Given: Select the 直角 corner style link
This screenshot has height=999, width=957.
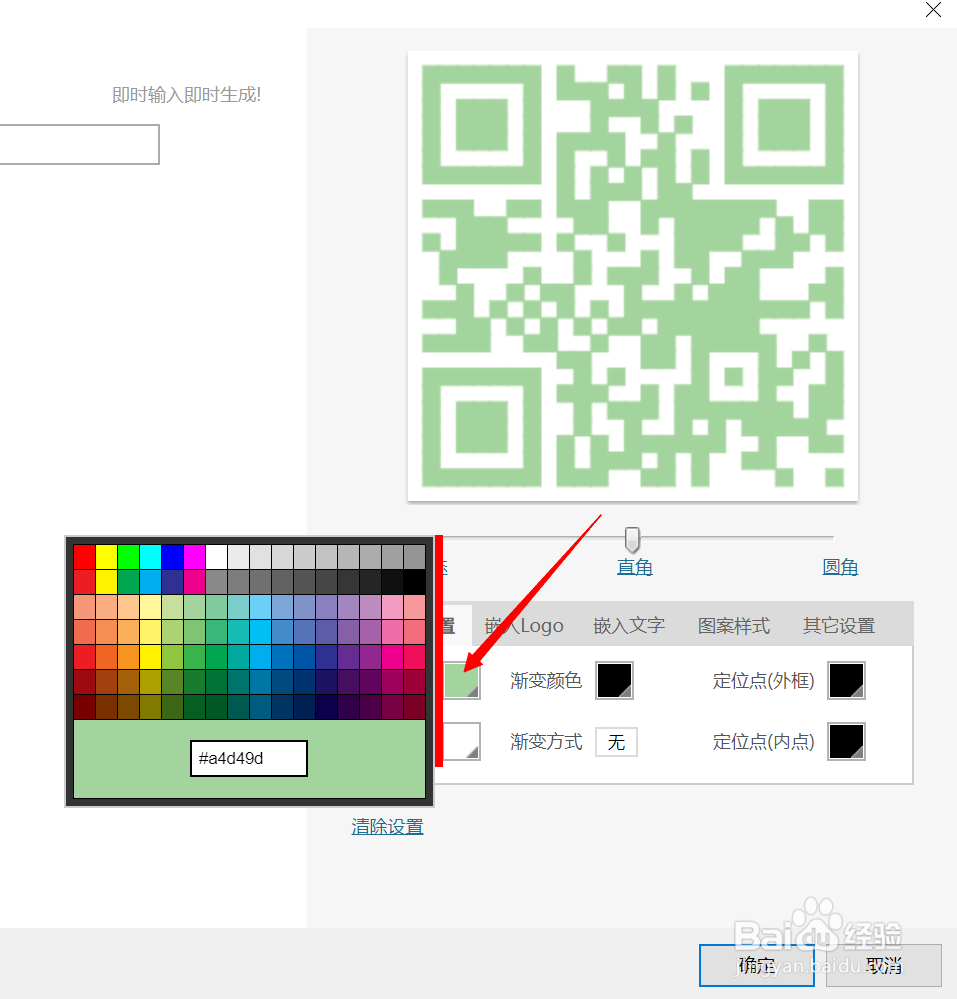Looking at the screenshot, I should 635,566.
